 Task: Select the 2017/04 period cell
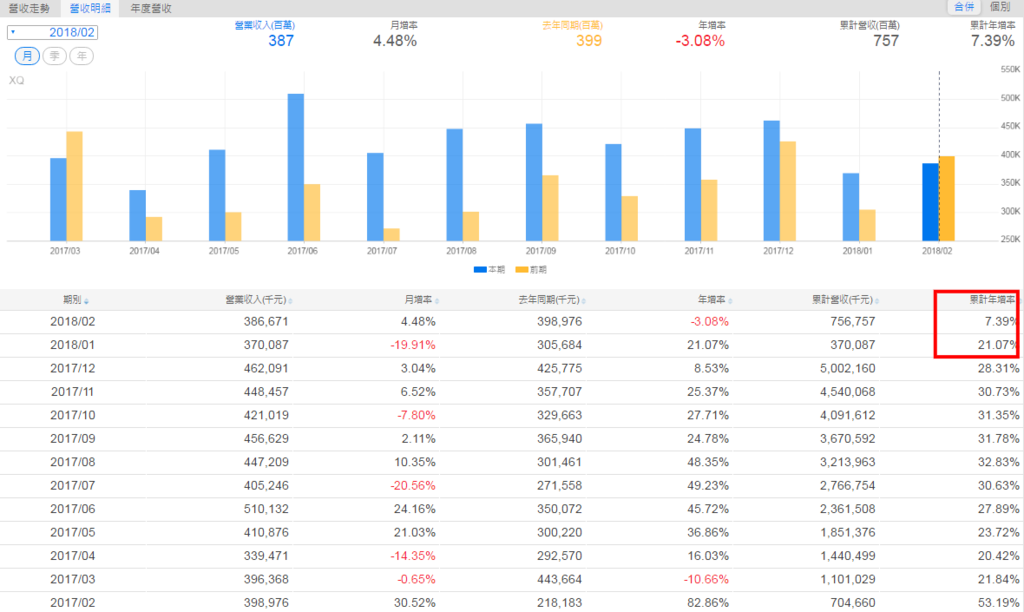click(x=72, y=556)
